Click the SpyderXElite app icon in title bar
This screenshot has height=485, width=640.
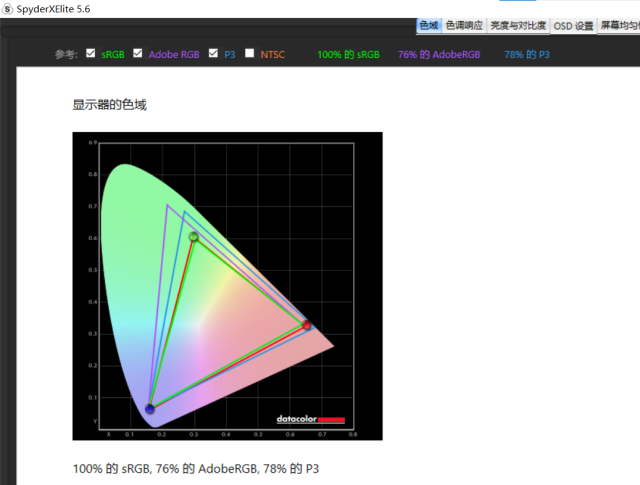tap(8, 9)
